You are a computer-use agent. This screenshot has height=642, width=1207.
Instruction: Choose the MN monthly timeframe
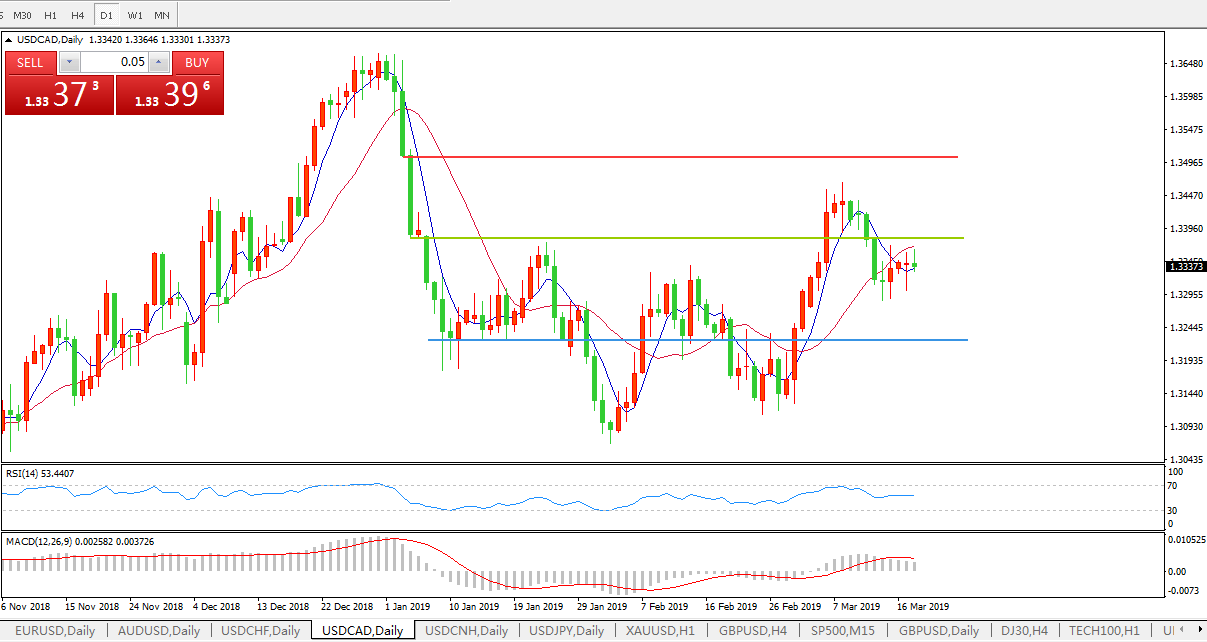pos(162,16)
